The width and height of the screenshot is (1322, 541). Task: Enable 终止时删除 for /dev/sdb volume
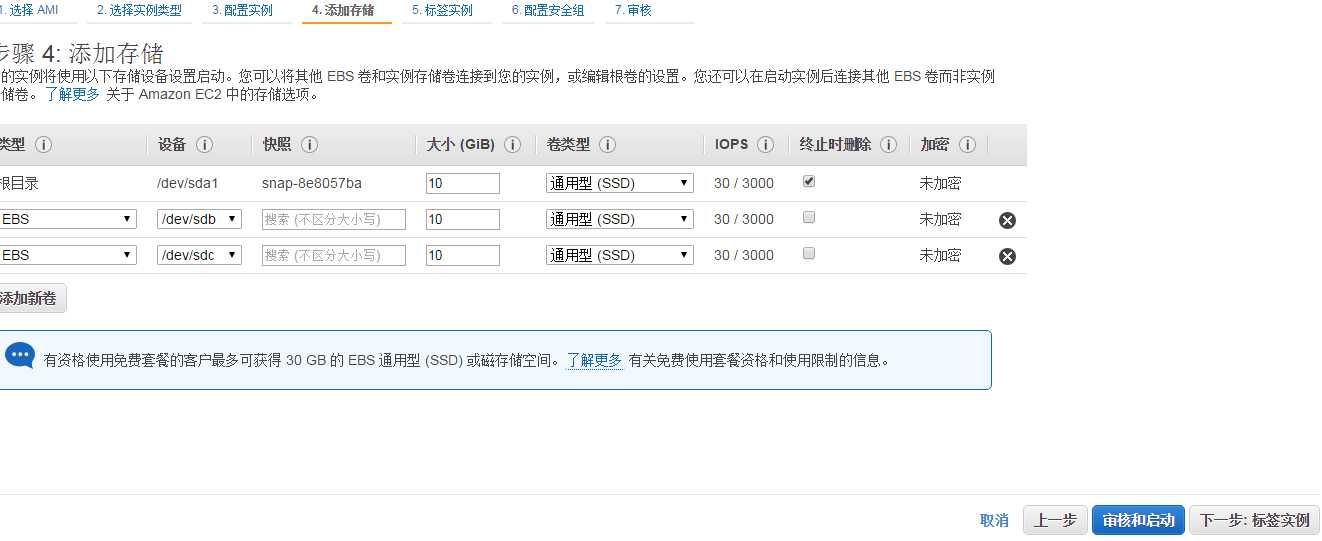click(809, 217)
